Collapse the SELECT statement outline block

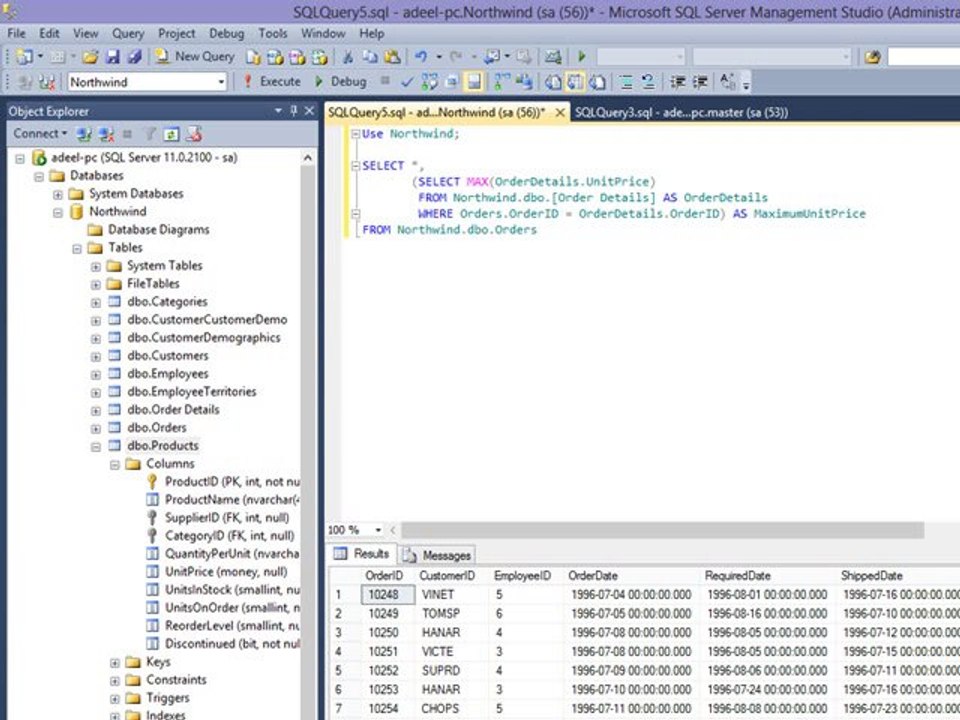pyautogui.click(x=355, y=165)
